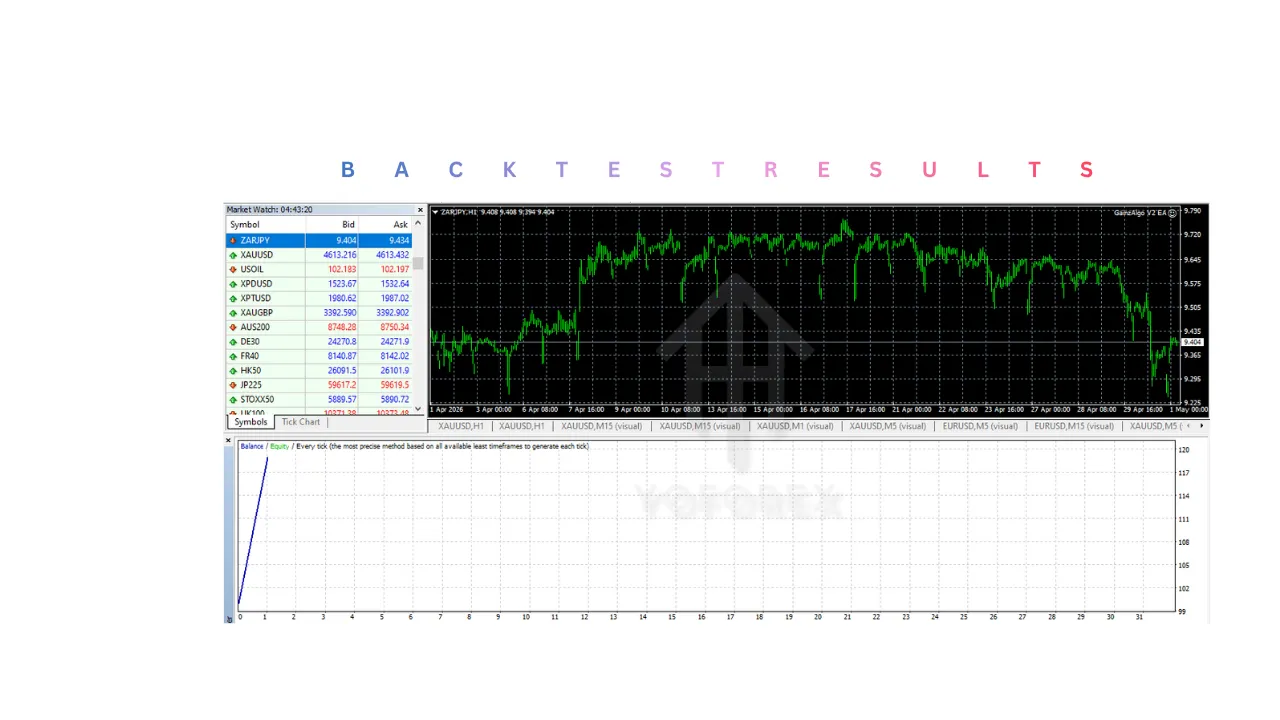1280x720 pixels.
Task: Click the AUS200 down-arrow direction icon
Action: click(x=233, y=328)
